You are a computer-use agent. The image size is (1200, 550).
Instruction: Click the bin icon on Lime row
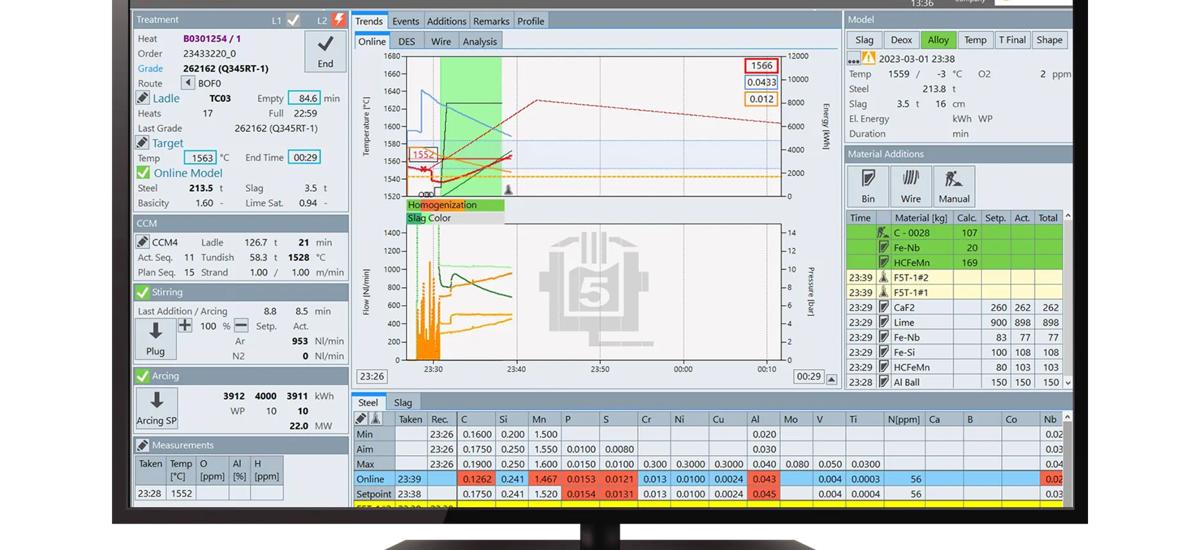point(883,323)
